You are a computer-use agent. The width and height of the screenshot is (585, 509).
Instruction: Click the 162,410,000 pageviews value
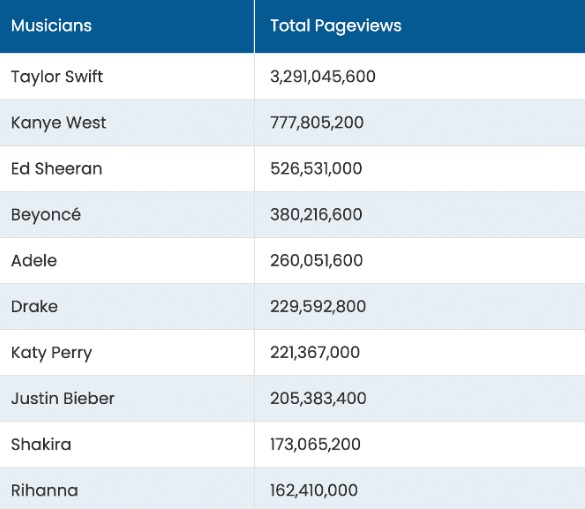(x=314, y=490)
